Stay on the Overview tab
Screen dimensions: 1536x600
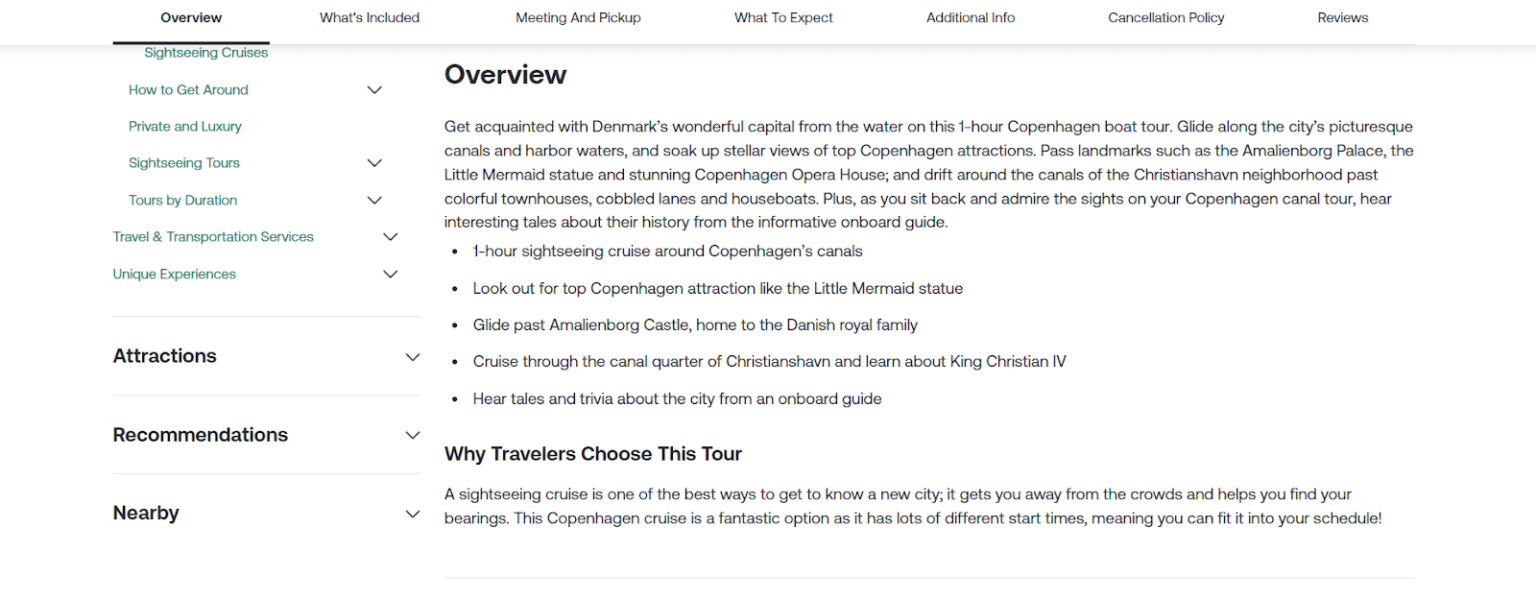190,17
